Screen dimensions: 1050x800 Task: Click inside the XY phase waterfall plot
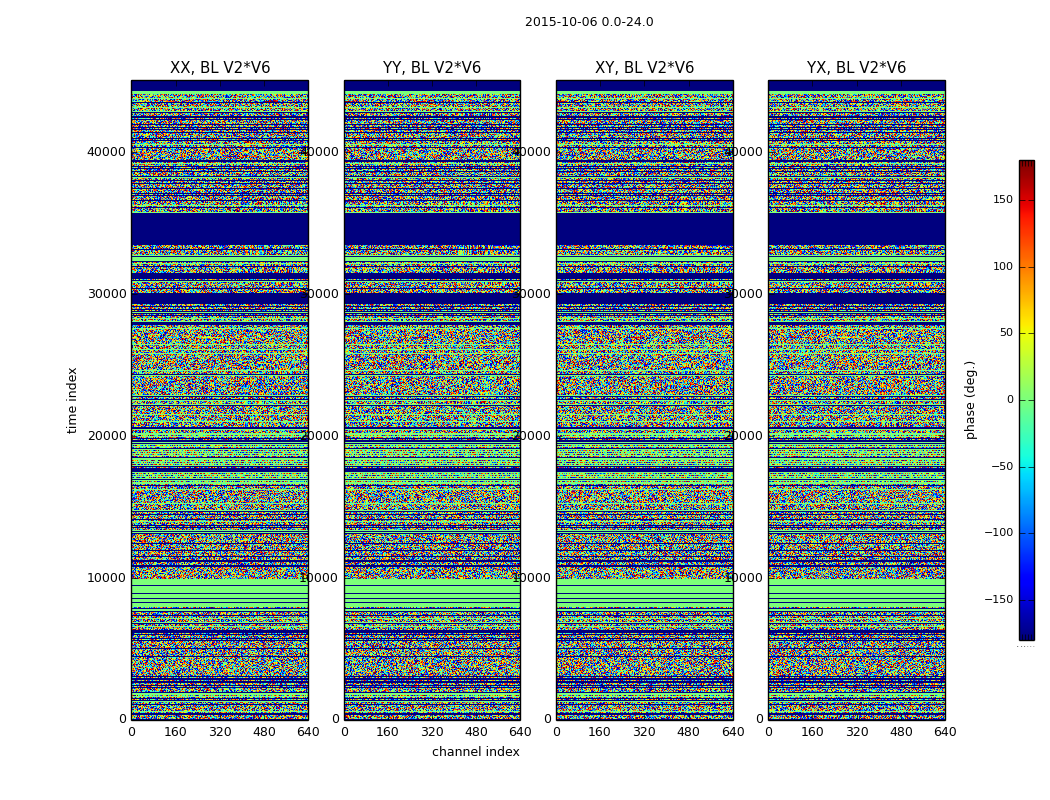(x=644, y=400)
